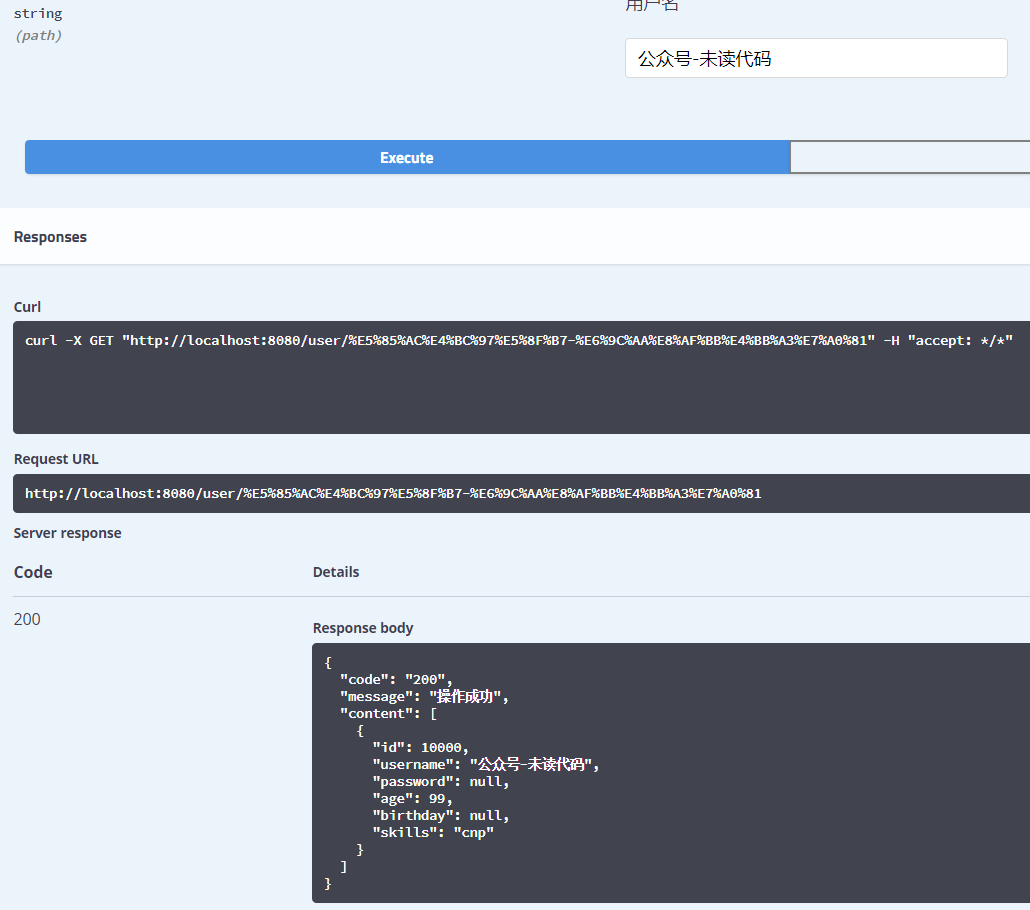The height and width of the screenshot is (910, 1030).
Task: Click the Responses section header
Action: pyautogui.click(x=50, y=237)
